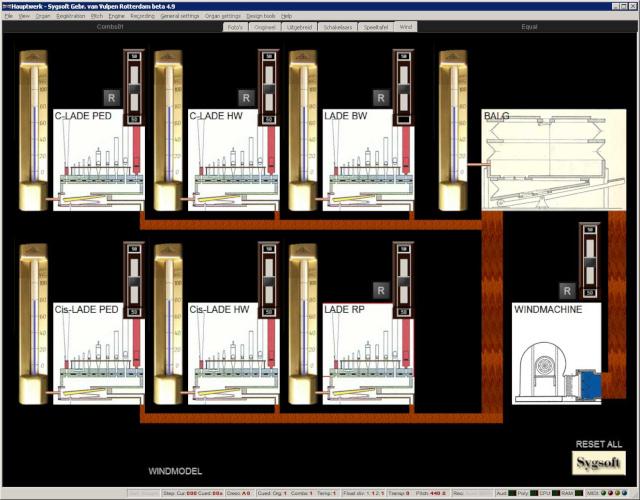Switch to the Foto's tab
Viewport: 640px width, 500px height.
point(235,27)
